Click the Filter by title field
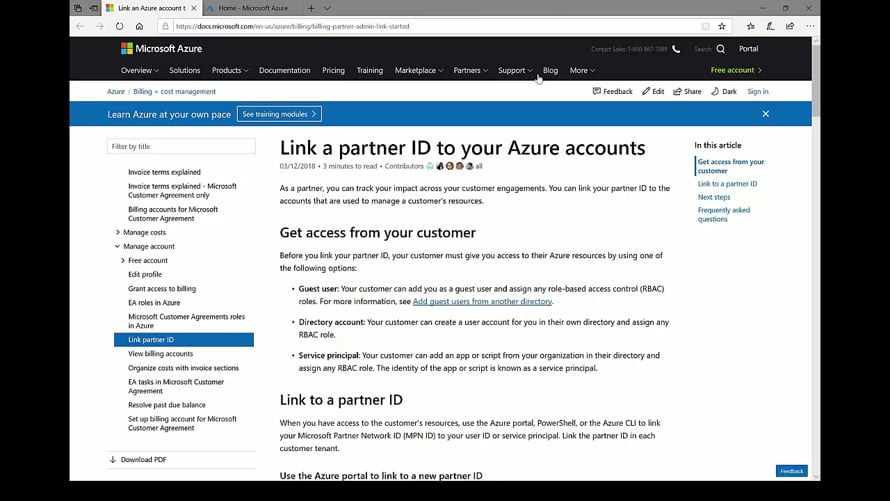 pyautogui.click(x=181, y=146)
